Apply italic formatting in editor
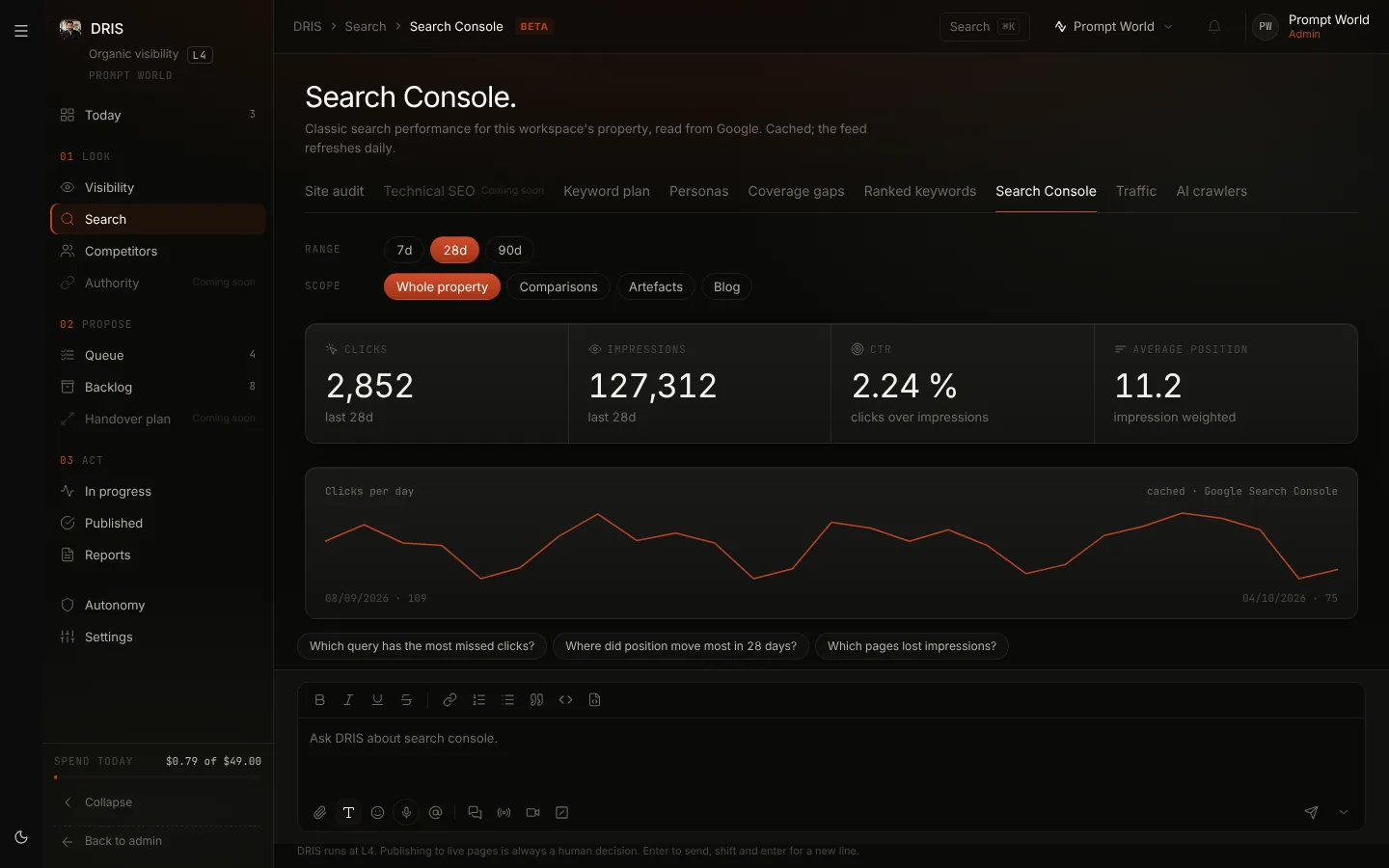The height and width of the screenshot is (868, 1389). 349,700
